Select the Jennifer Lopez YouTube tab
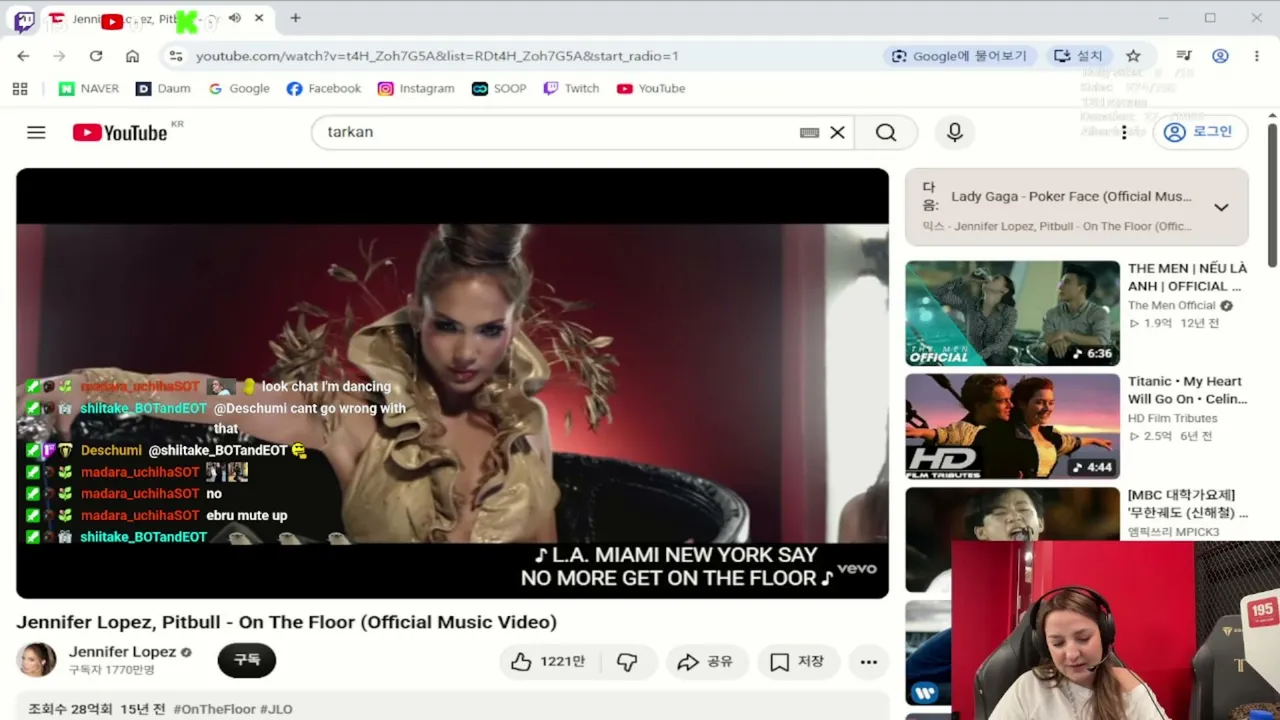The width and height of the screenshot is (1280, 720). 158,19
